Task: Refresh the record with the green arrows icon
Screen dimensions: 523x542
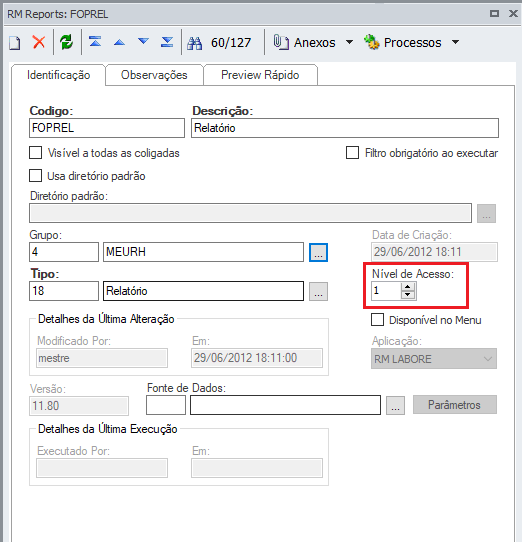Action: 66,43
